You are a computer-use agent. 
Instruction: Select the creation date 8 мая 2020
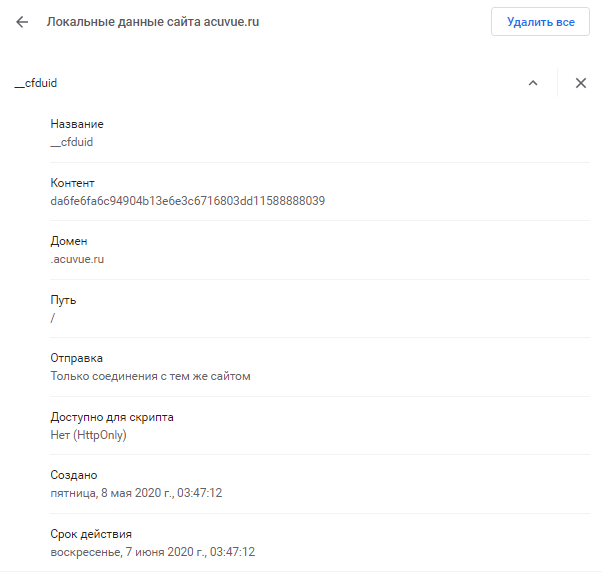tap(136, 493)
